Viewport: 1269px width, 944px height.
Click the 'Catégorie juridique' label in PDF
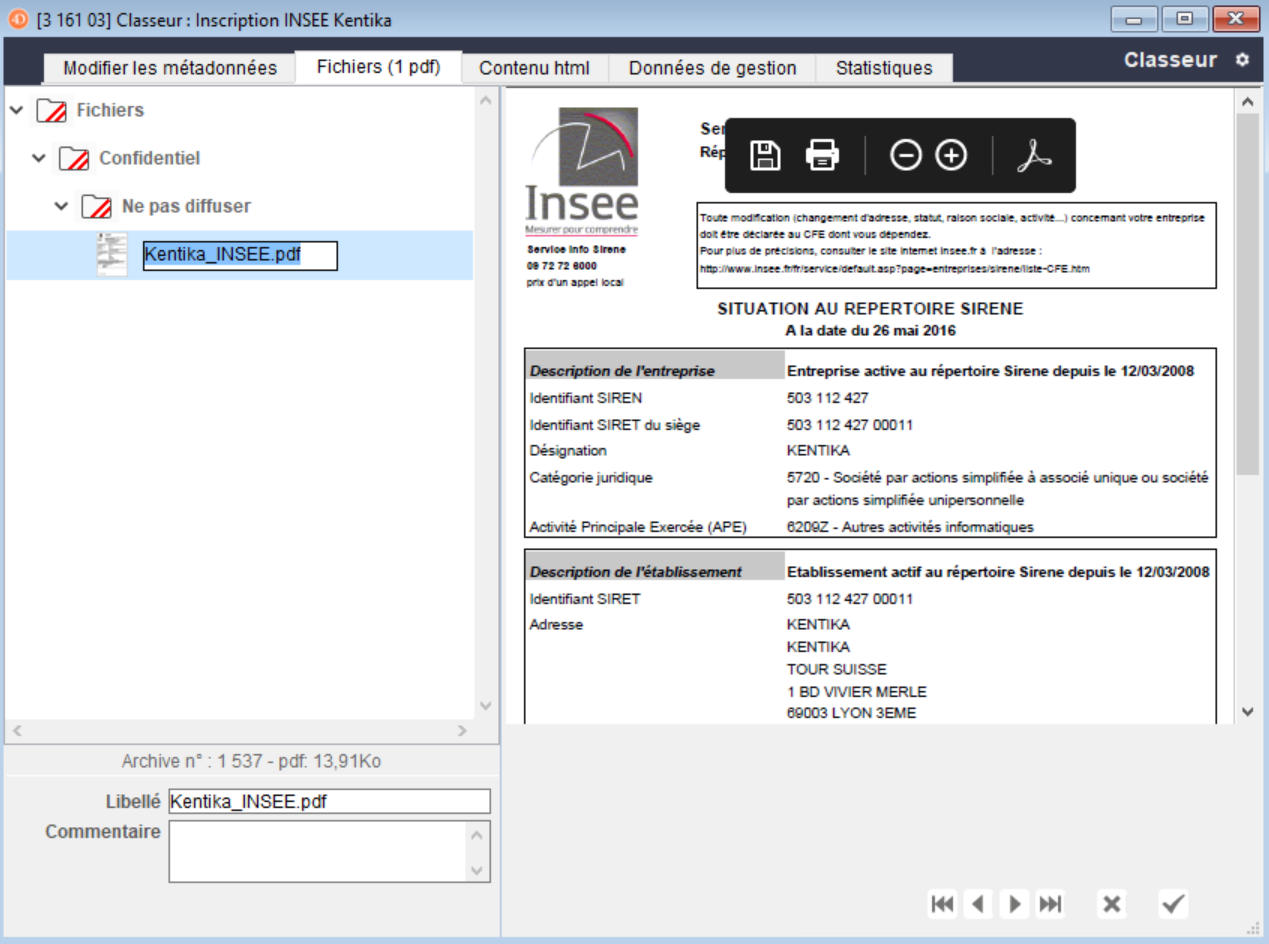pyautogui.click(x=591, y=478)
